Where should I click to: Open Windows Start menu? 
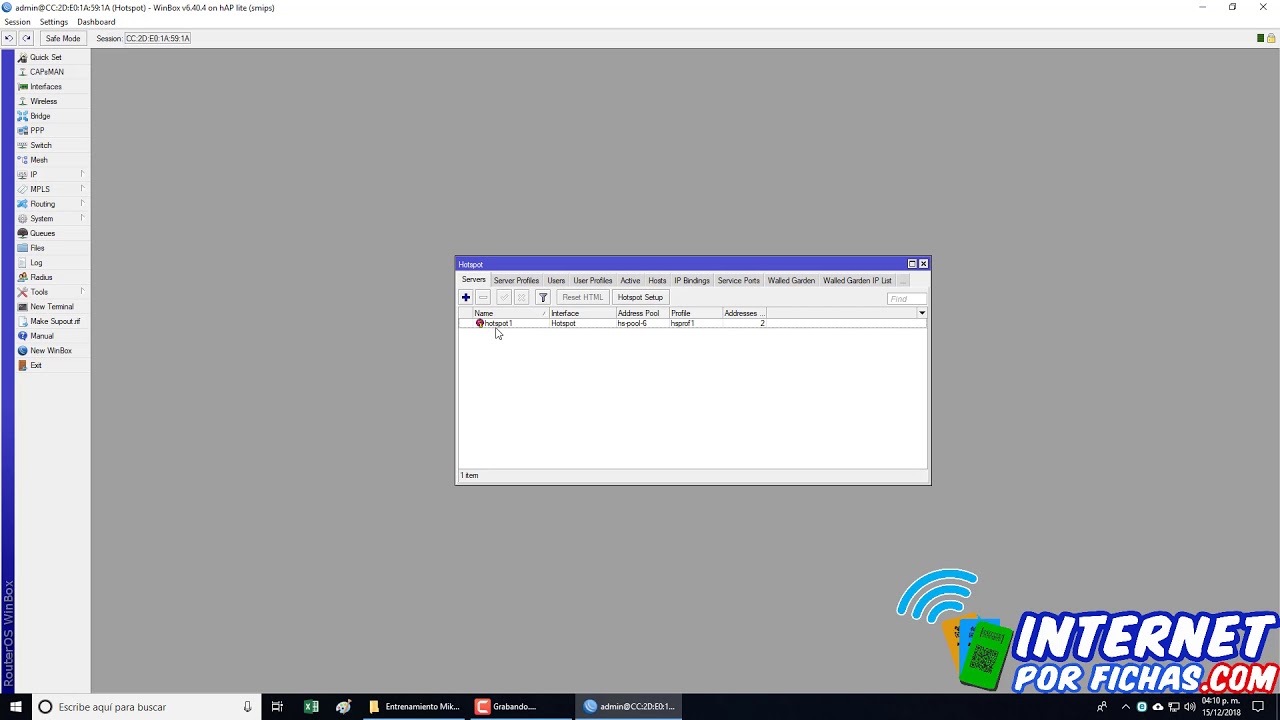point(15,706)
